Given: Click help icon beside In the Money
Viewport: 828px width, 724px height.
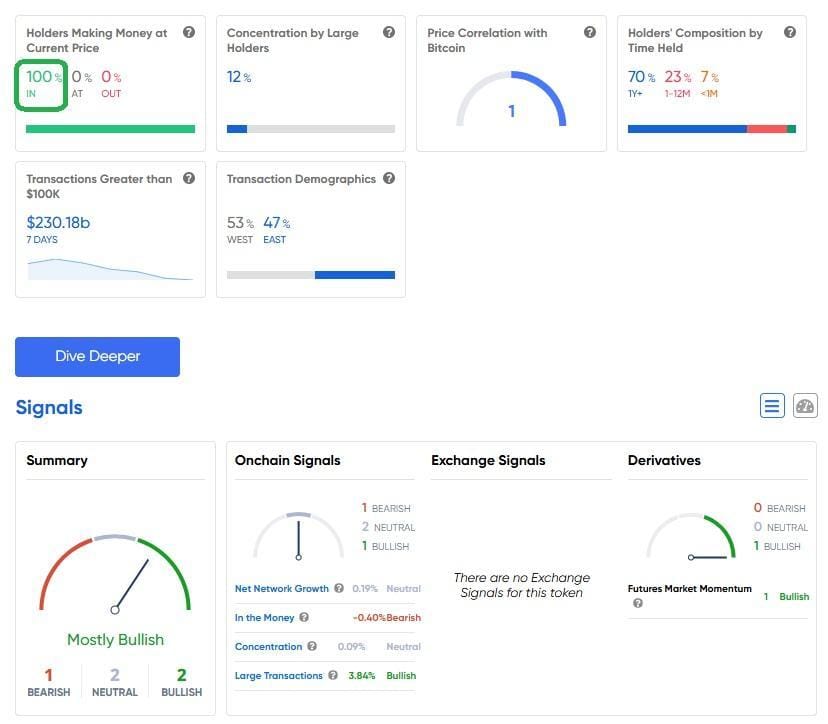Looking at the screenshot, I should 304,618.
